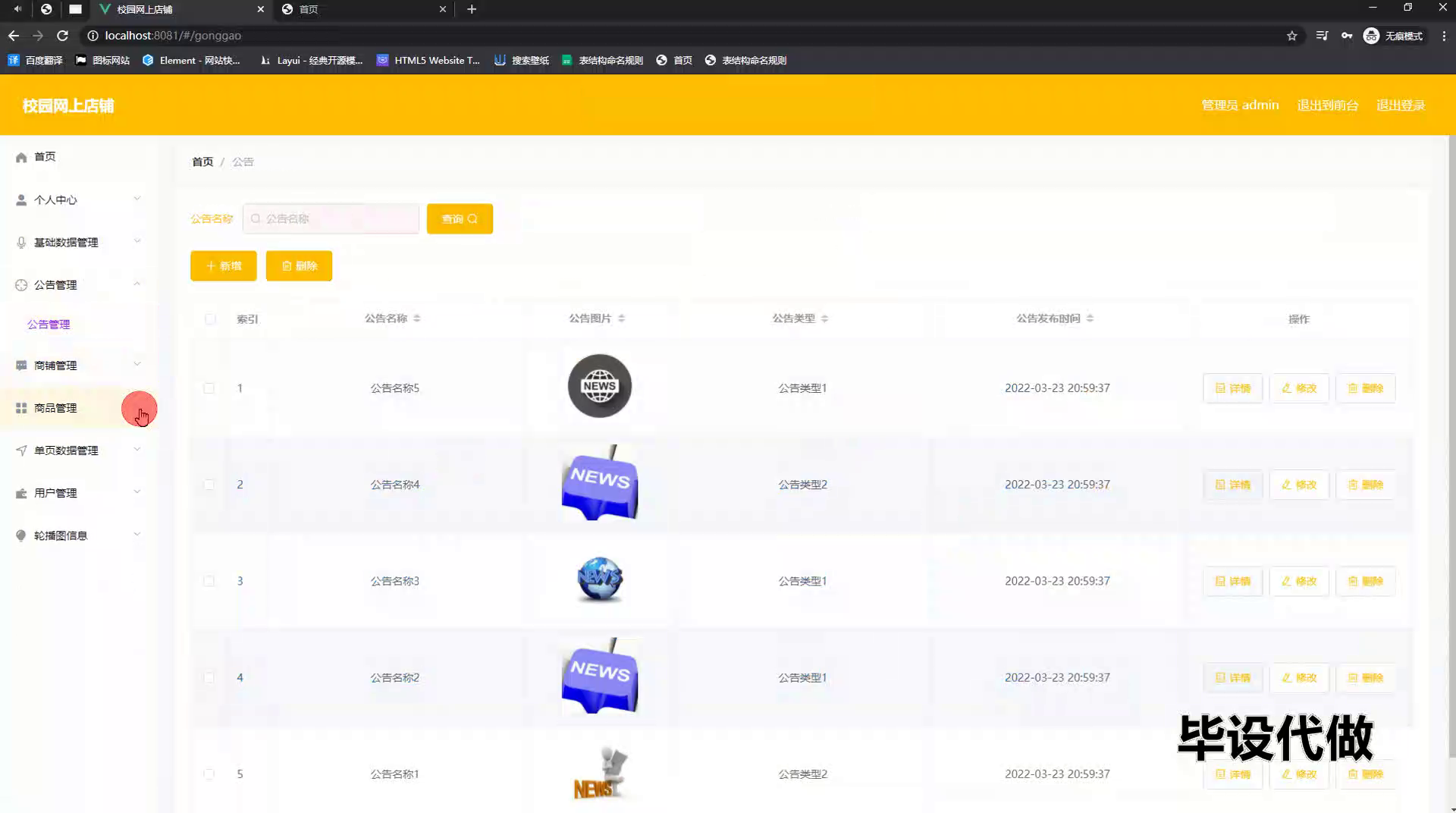Open the browser three-dot menu
Viewport: 1456px width, 813px height.
pos(1444,36)
